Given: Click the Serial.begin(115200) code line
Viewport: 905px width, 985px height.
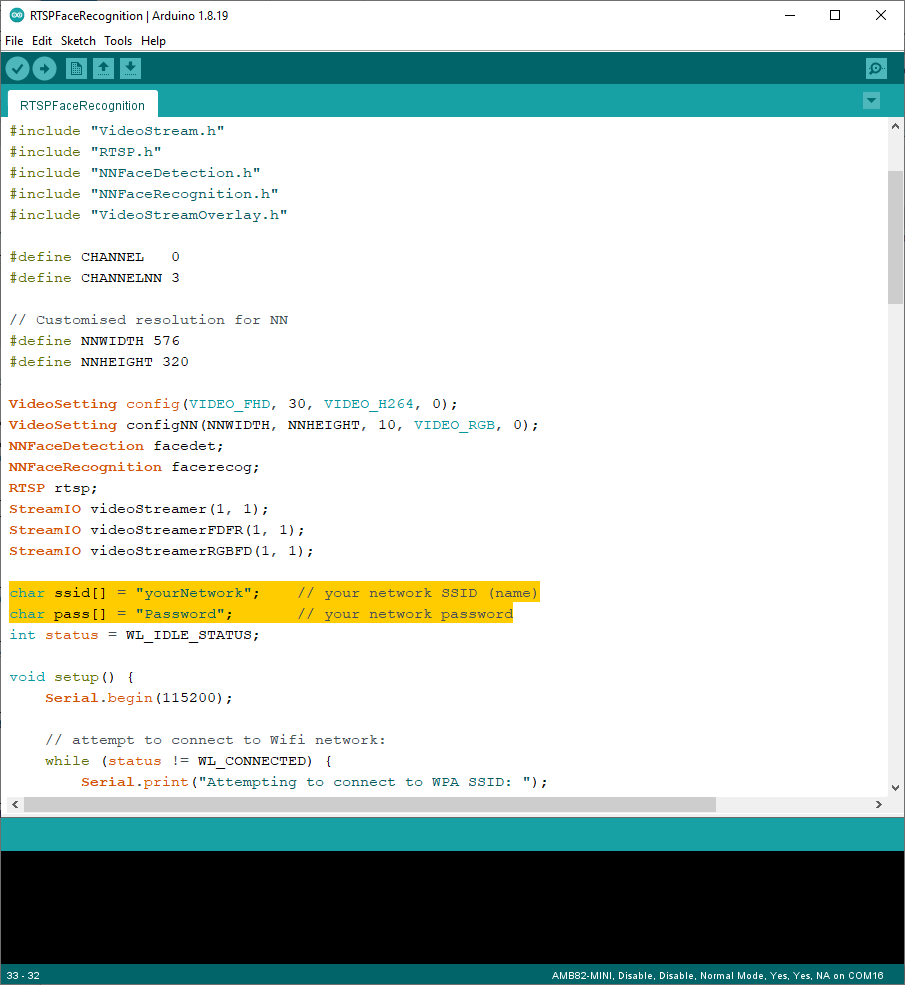Looking at the screenshot, I should tap(138, 698).
